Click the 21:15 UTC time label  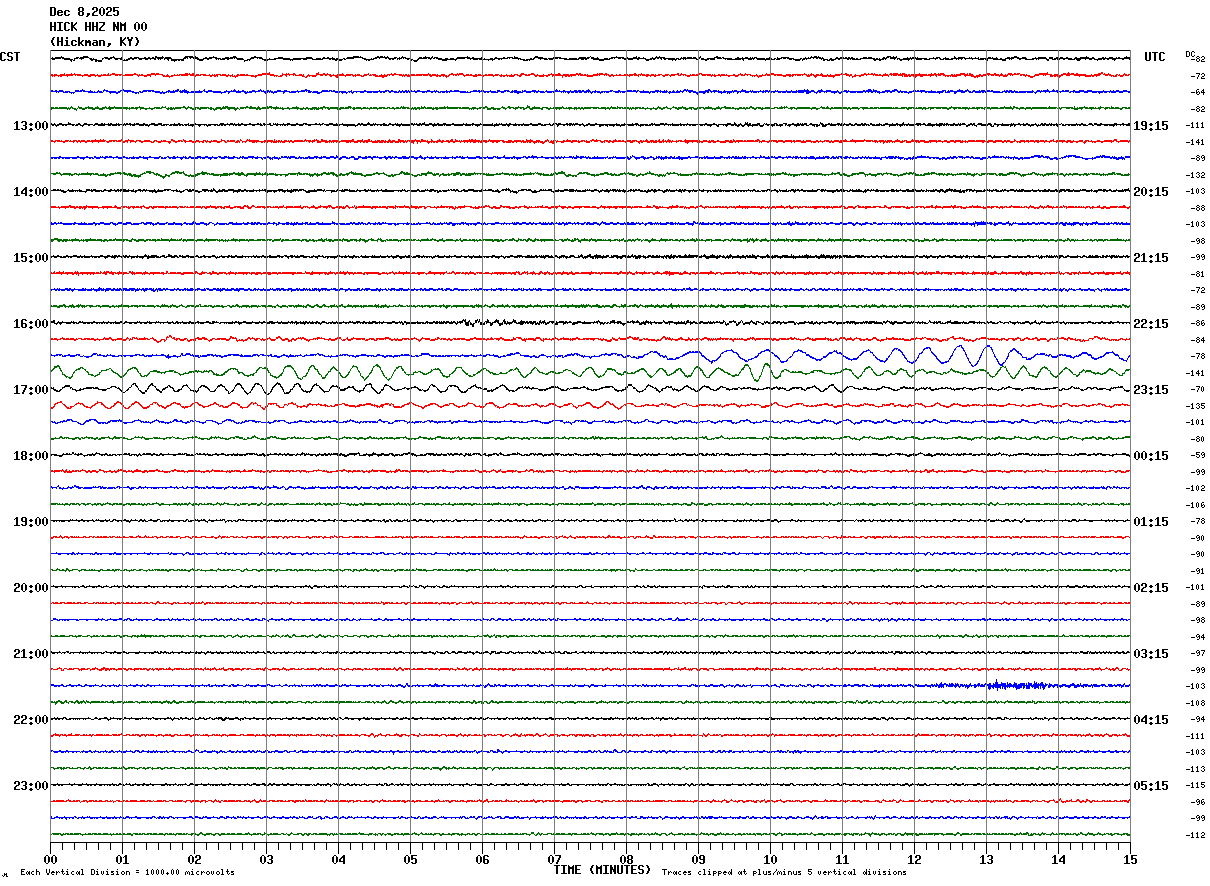pos(1151,258)
